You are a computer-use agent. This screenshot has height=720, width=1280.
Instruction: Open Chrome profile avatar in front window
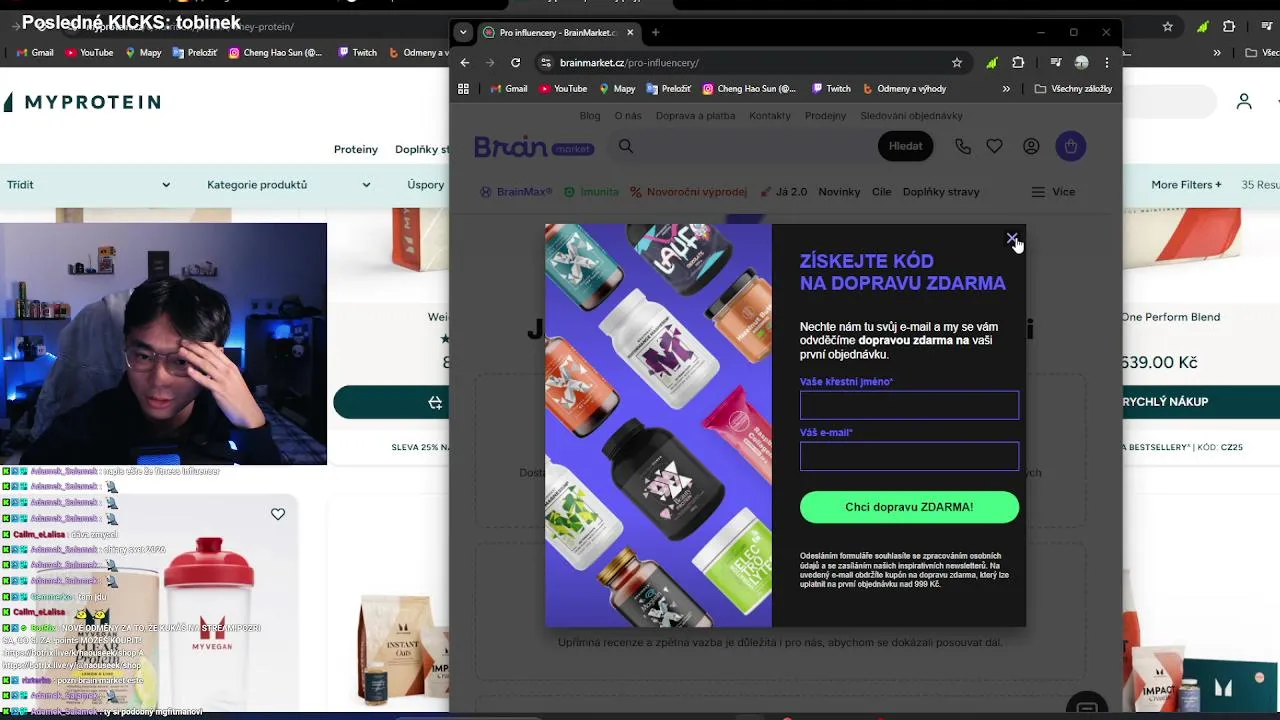coord(1081,62)
